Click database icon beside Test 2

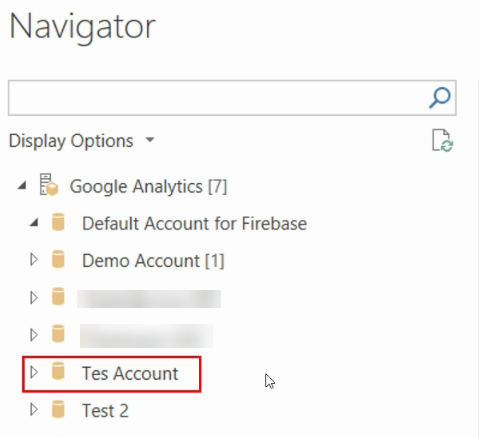click(x=58, y=409)
